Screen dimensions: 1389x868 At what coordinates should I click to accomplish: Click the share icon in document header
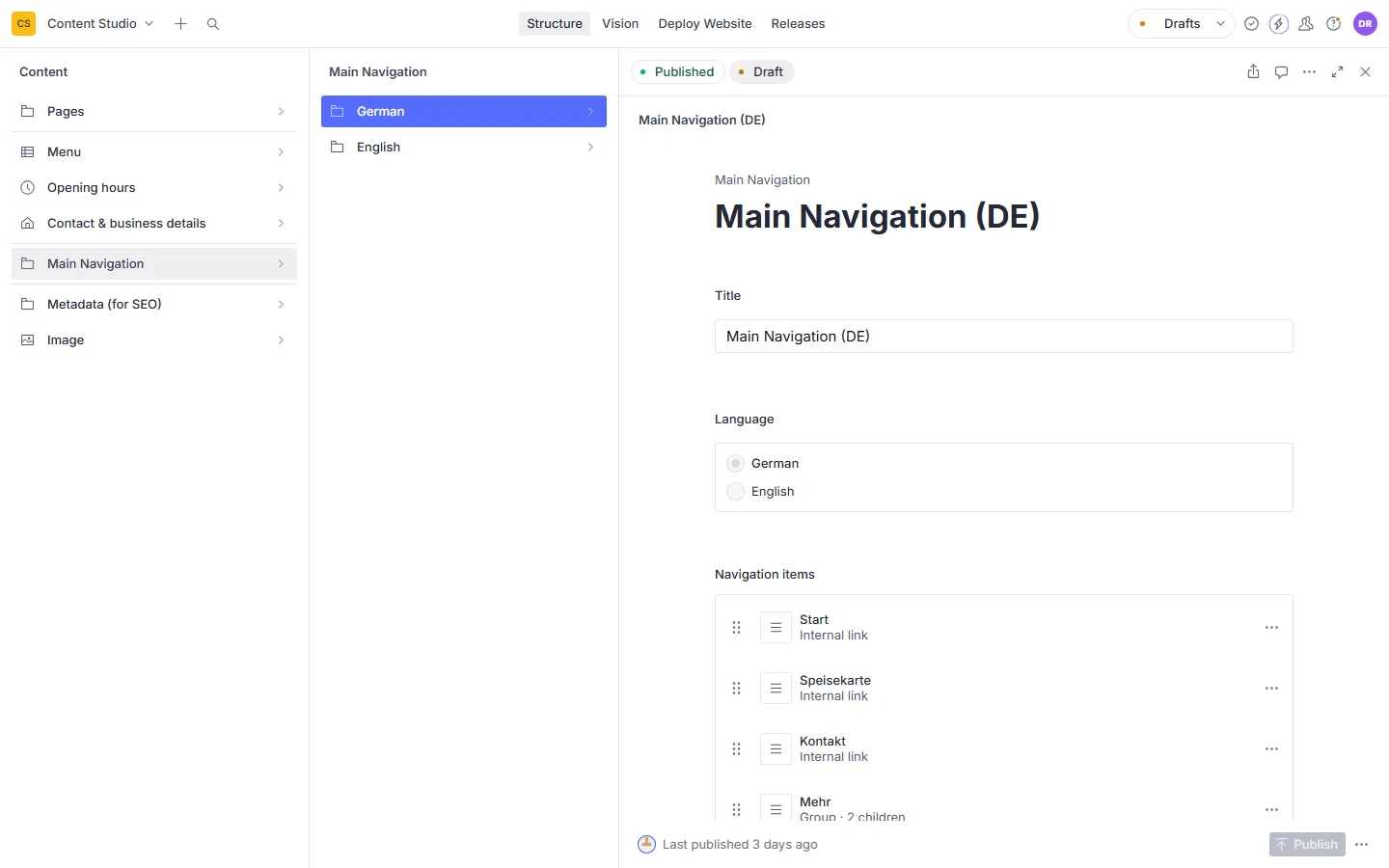coord(1253,71)
